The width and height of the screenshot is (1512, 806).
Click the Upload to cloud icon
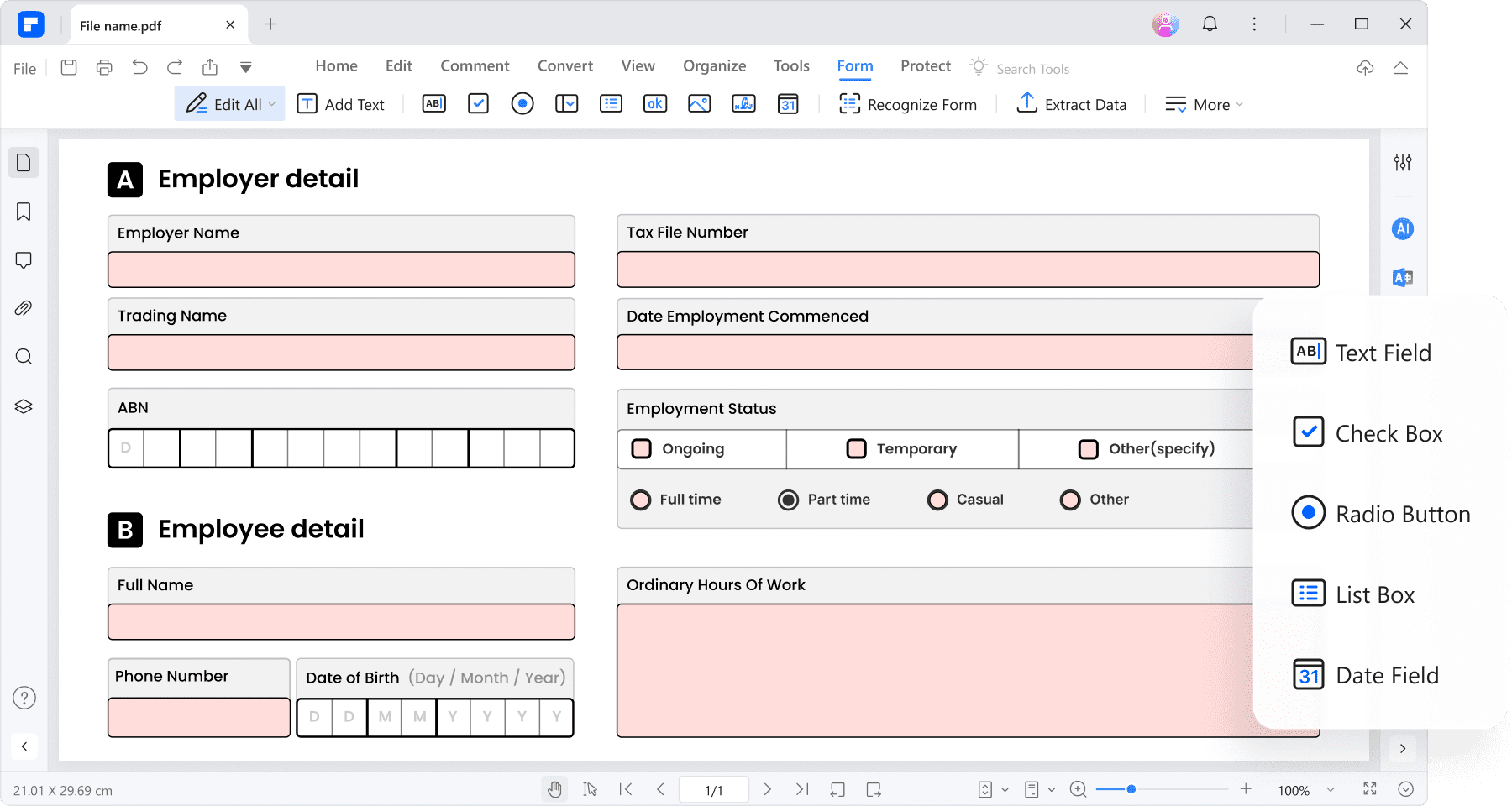[1365, 68]
